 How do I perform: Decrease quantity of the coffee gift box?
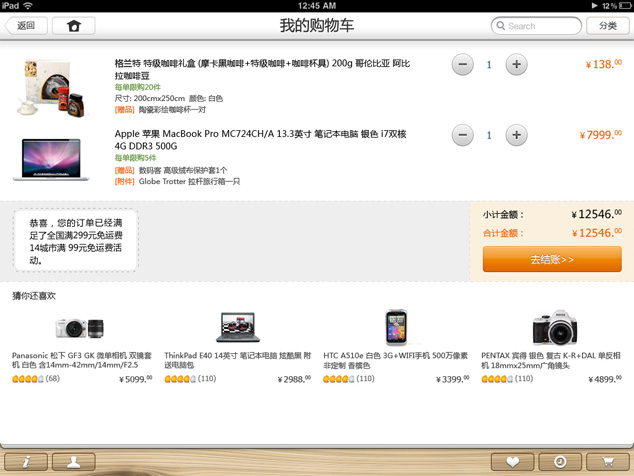[x=462, y=65]
